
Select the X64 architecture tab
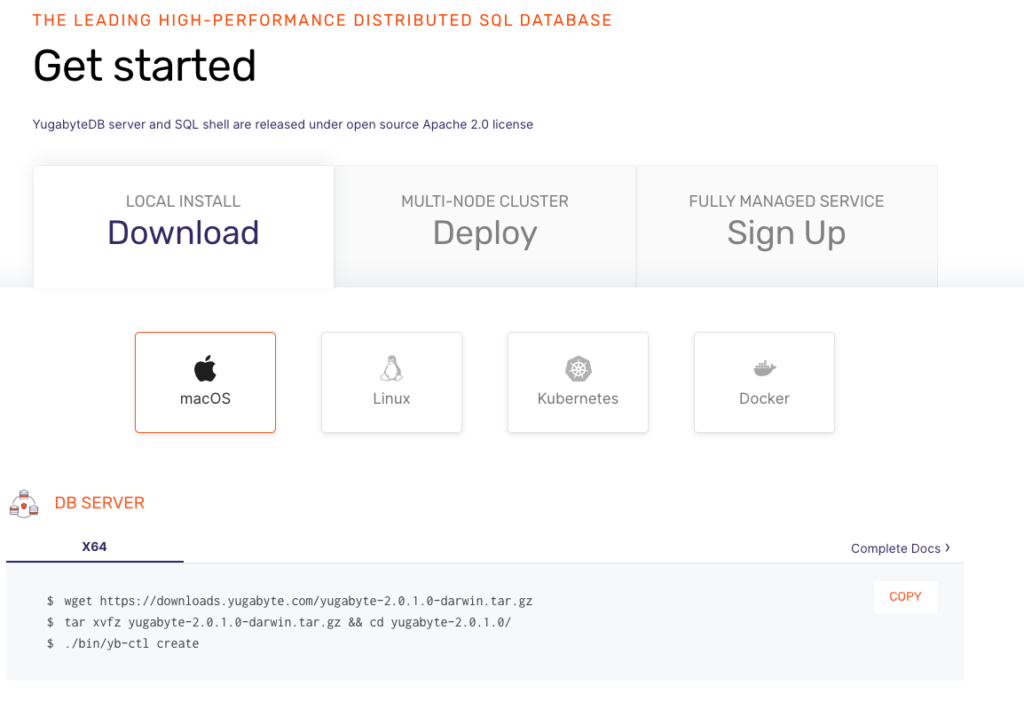[x=95, y=547]
